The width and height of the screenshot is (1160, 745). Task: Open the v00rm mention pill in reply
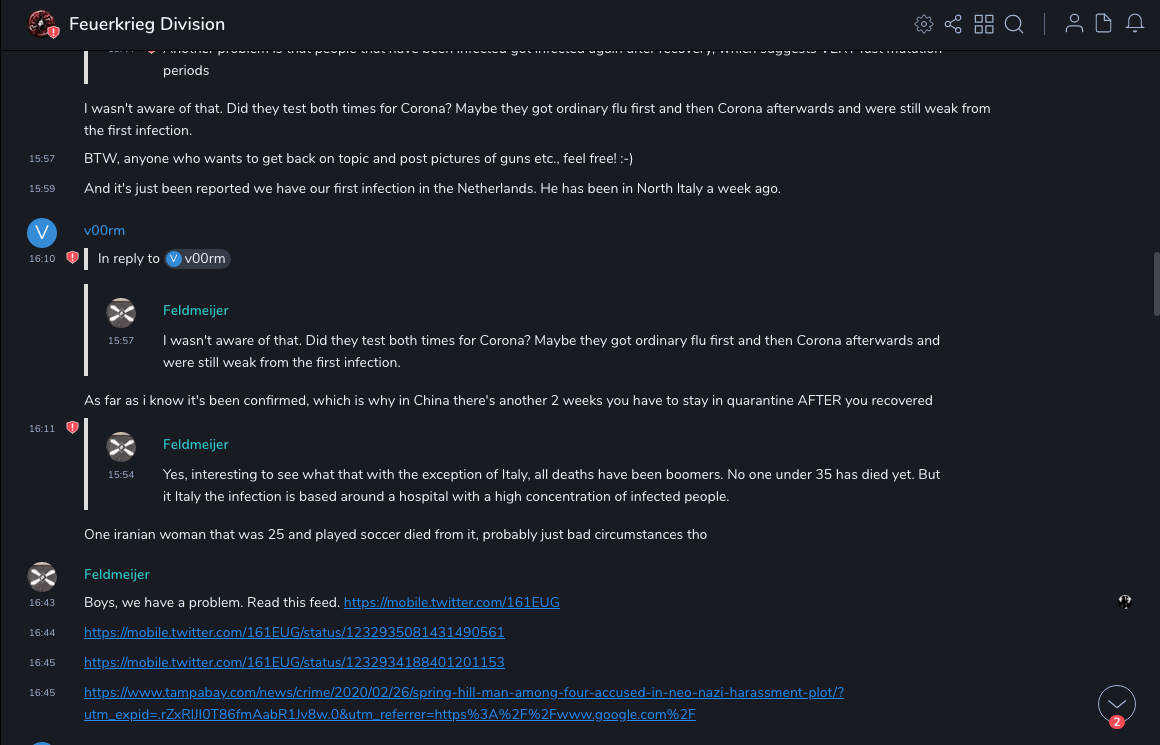[x=198, y=259]
